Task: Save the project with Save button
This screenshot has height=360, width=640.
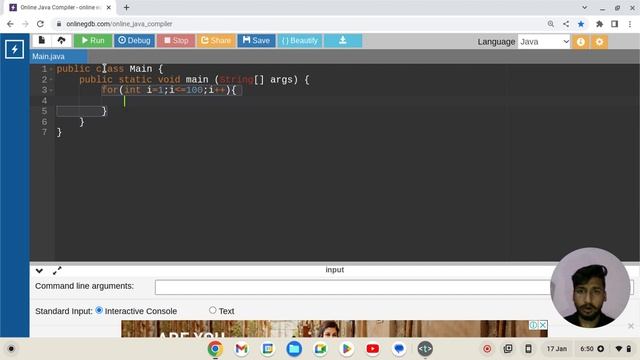Action: pos(256,40)
